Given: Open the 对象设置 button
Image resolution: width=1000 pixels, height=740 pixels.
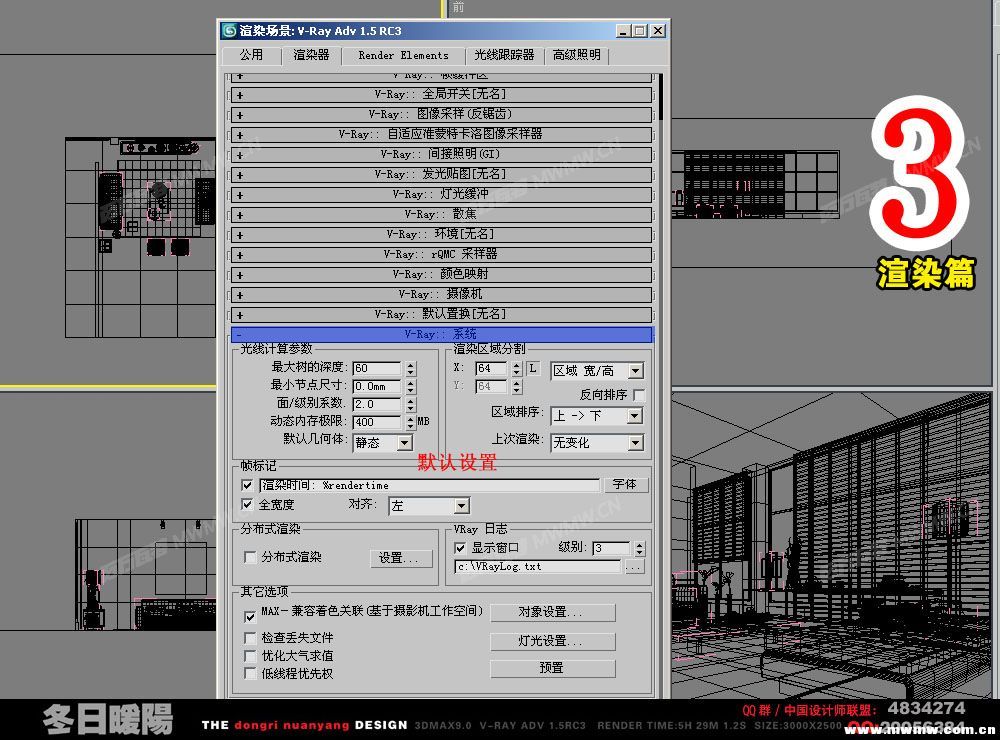Looking at the screenshot, I should tap(552, 612).
